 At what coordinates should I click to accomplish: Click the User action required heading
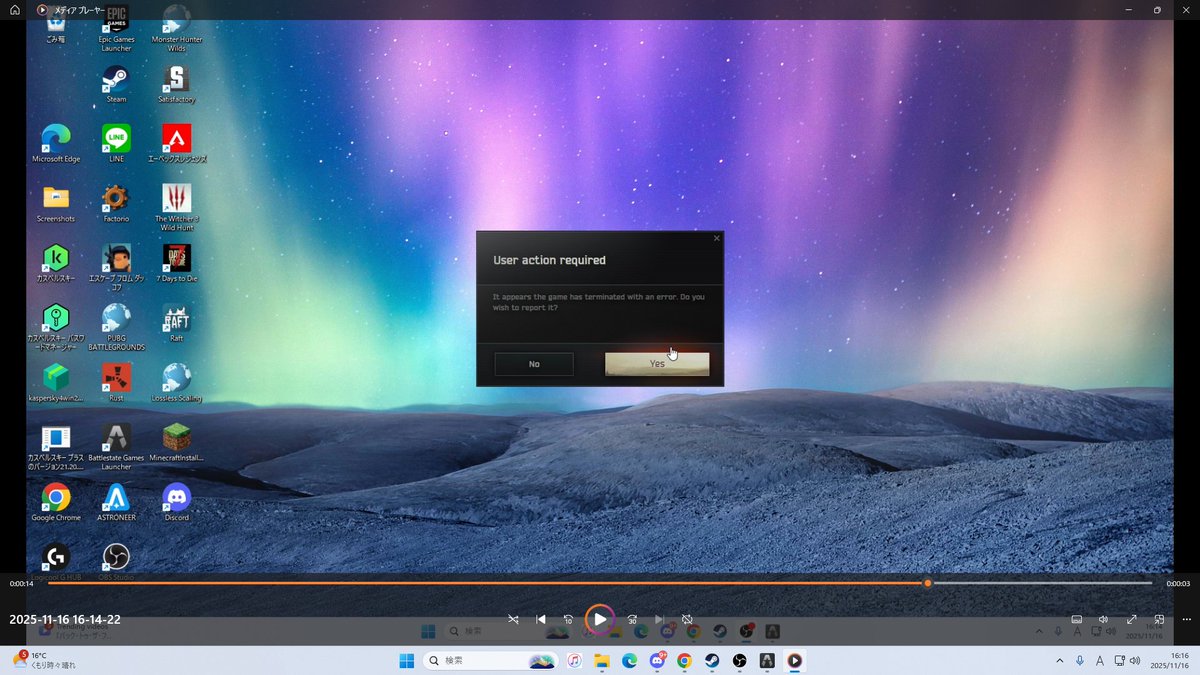click(549, 260)
